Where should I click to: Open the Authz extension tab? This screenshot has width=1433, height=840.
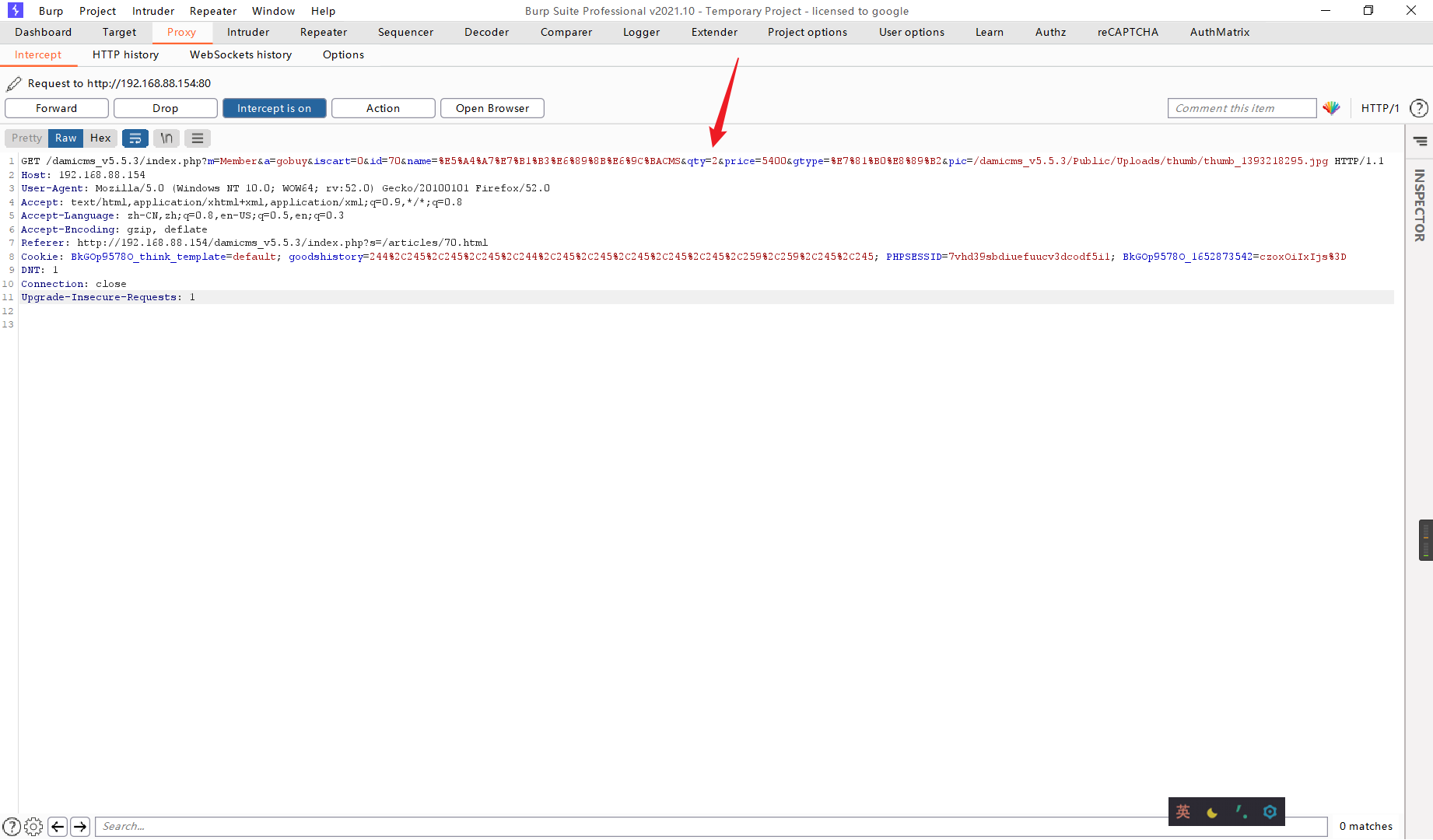coord(1050,32)
